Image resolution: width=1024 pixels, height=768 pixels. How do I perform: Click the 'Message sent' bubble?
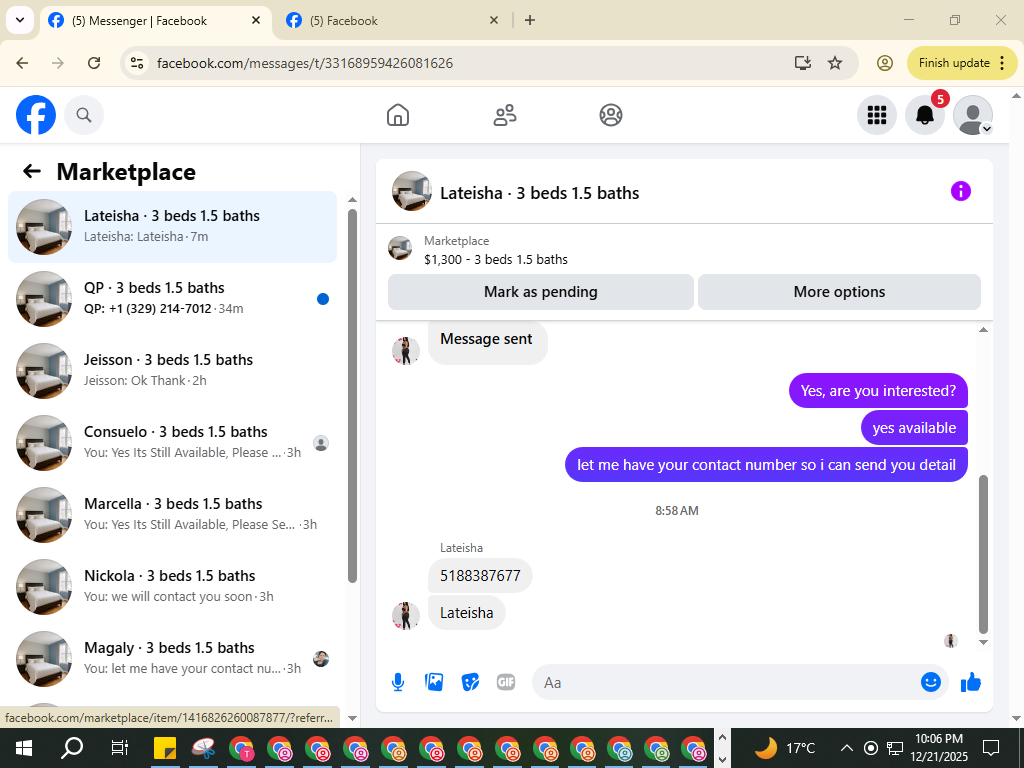pyautogui.click(x=487, y=340)
